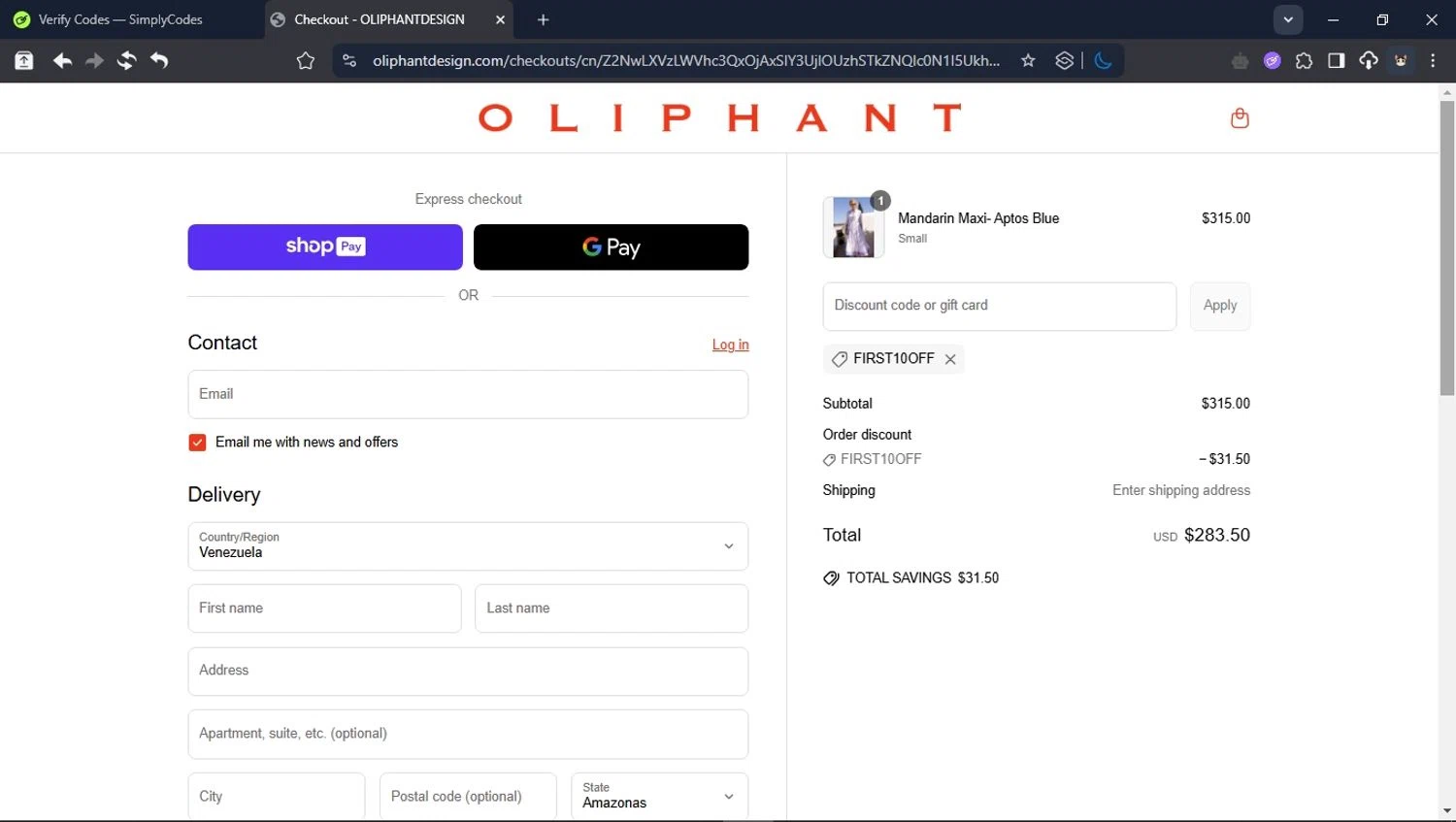The image size is (1456, 822).
Task: Click the OLIPHANT logo
Action: (719, 117)
